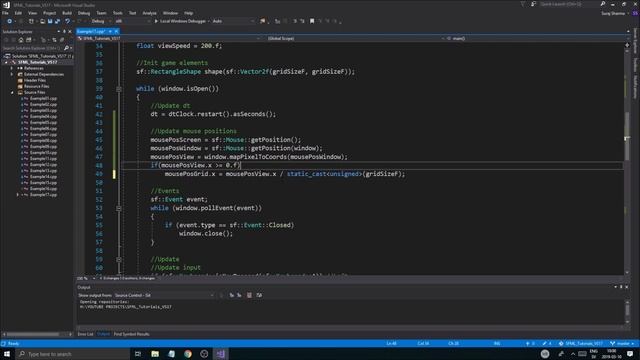Click the Solution Explorer Home icon
This screenshot has width=640, height=360.
21,40
